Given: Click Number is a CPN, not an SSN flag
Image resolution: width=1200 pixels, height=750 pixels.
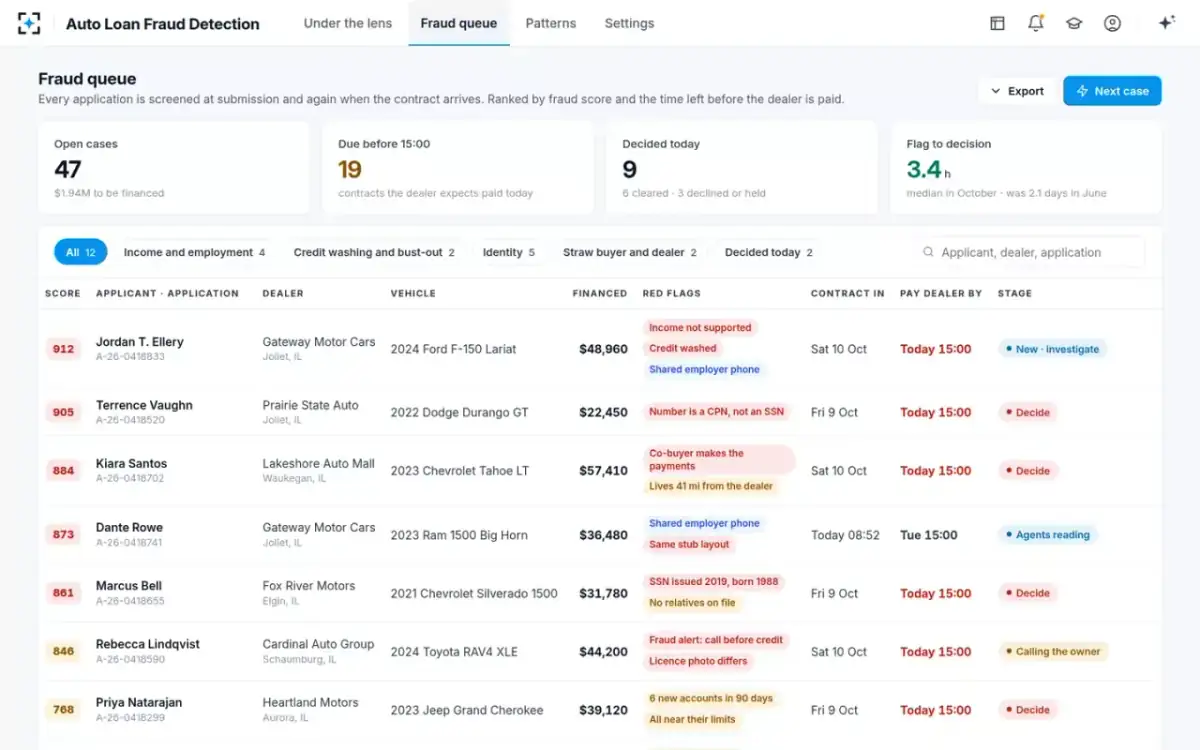Looking at the screenshot, I should [x=717, y=411].
